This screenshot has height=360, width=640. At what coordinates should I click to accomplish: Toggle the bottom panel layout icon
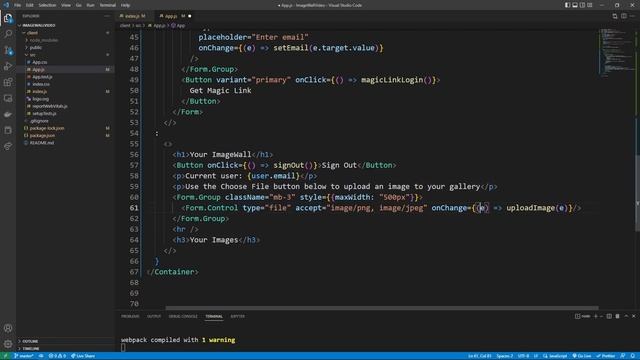(575, 5)
